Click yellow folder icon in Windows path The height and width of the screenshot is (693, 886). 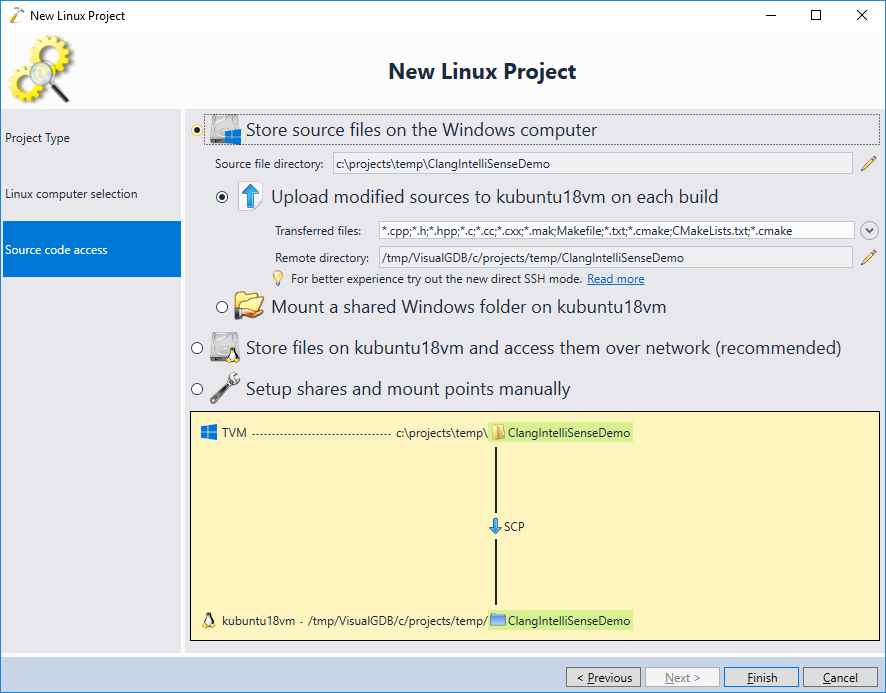tap(497, 432)
